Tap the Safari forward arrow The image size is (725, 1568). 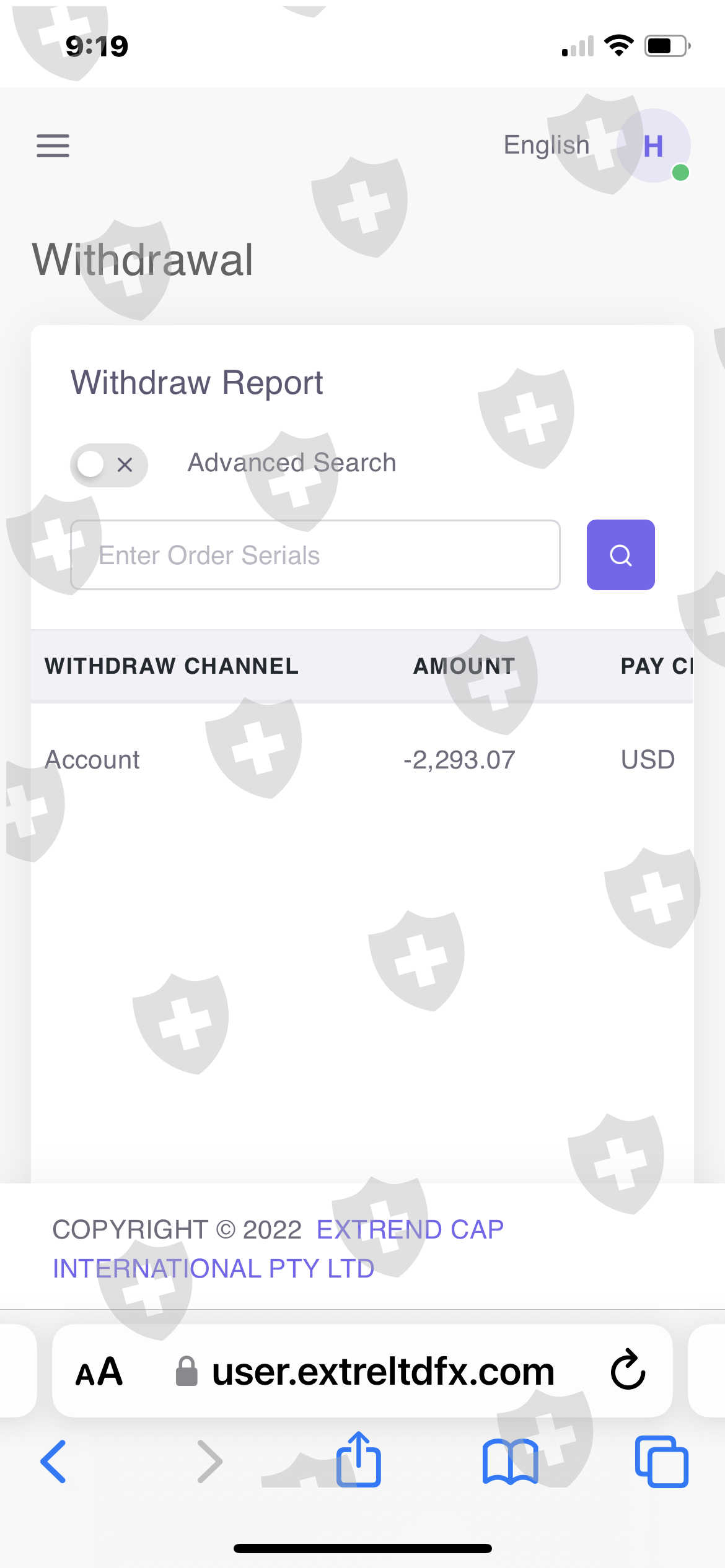[x=209, y=1461]
